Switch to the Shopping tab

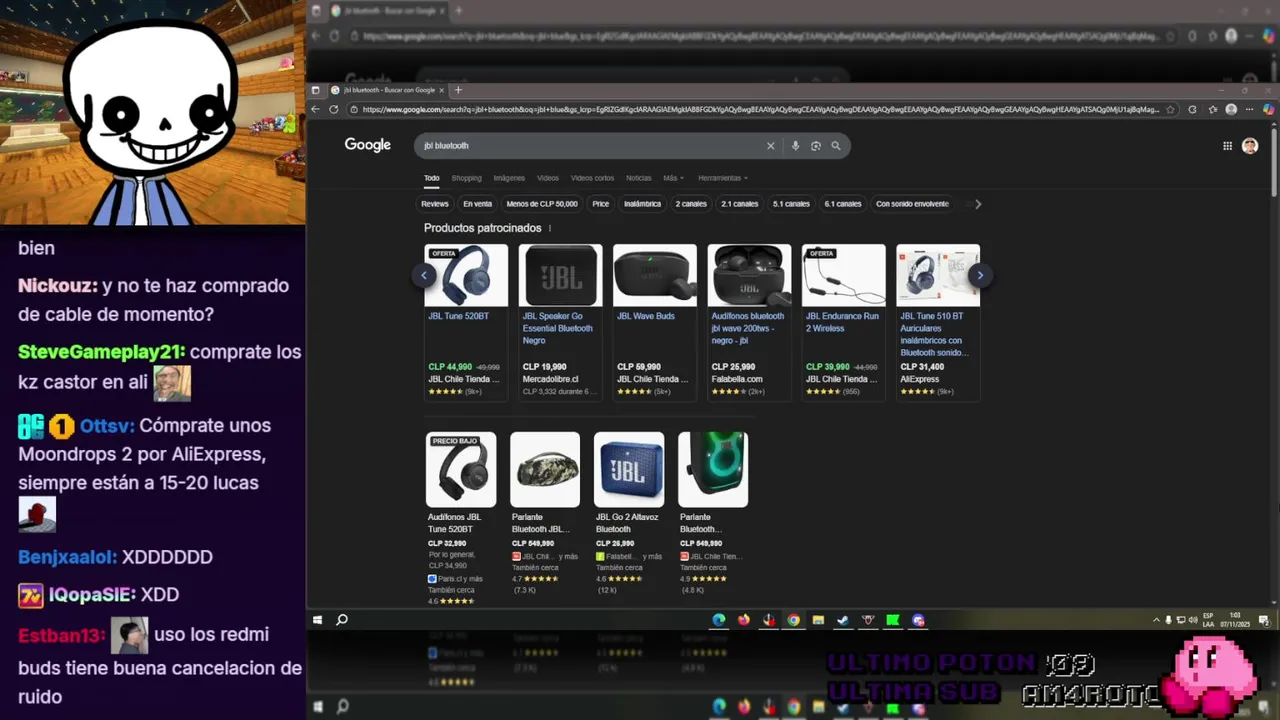pyautogui.click(x=466, y=178)
